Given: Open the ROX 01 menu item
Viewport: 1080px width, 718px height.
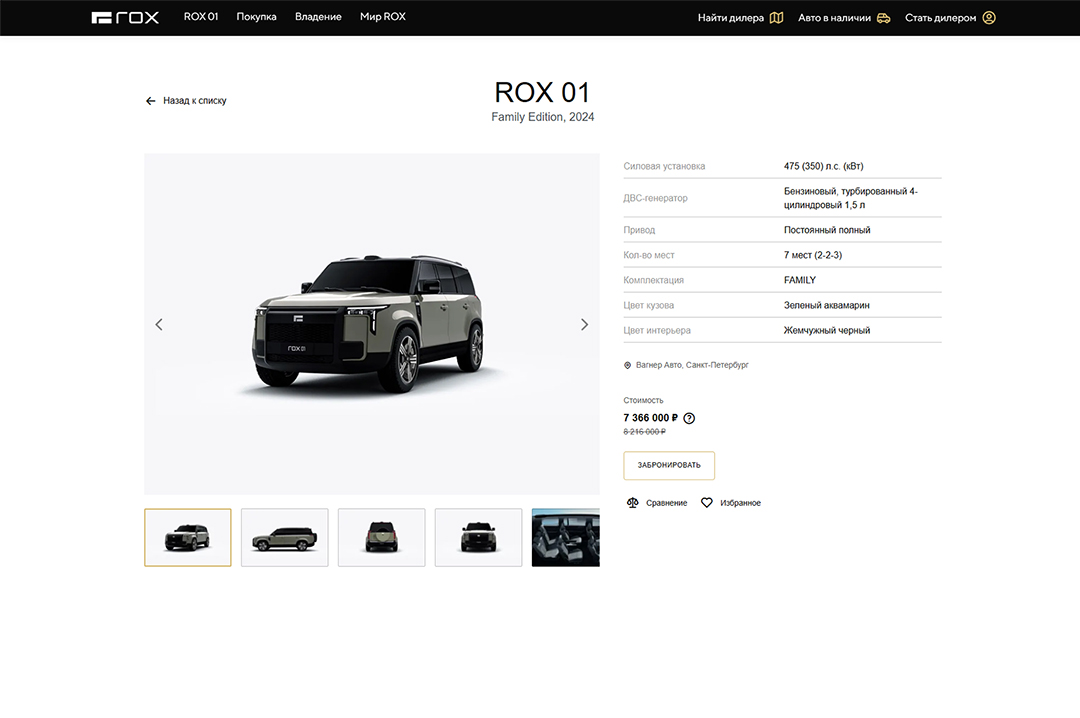Looking at the screenshot, I should tap(201, 17).
